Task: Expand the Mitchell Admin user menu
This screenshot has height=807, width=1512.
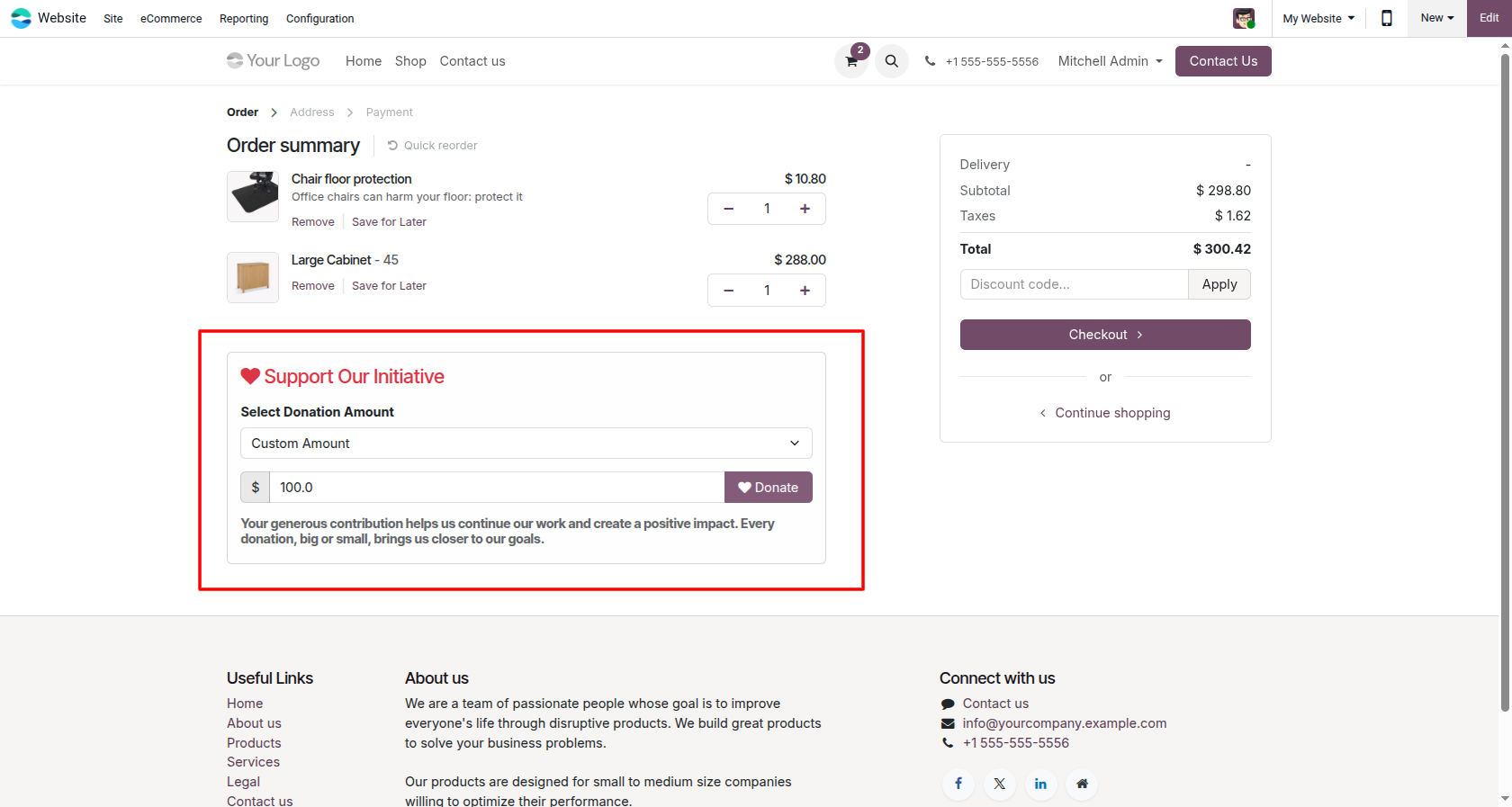Action: (1111, 61)
